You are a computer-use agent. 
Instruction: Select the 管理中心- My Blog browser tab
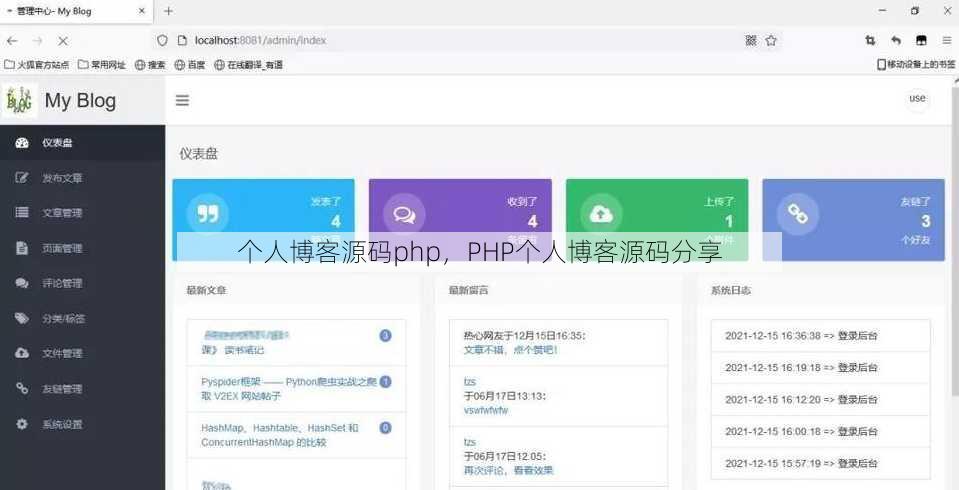point(75,11)
